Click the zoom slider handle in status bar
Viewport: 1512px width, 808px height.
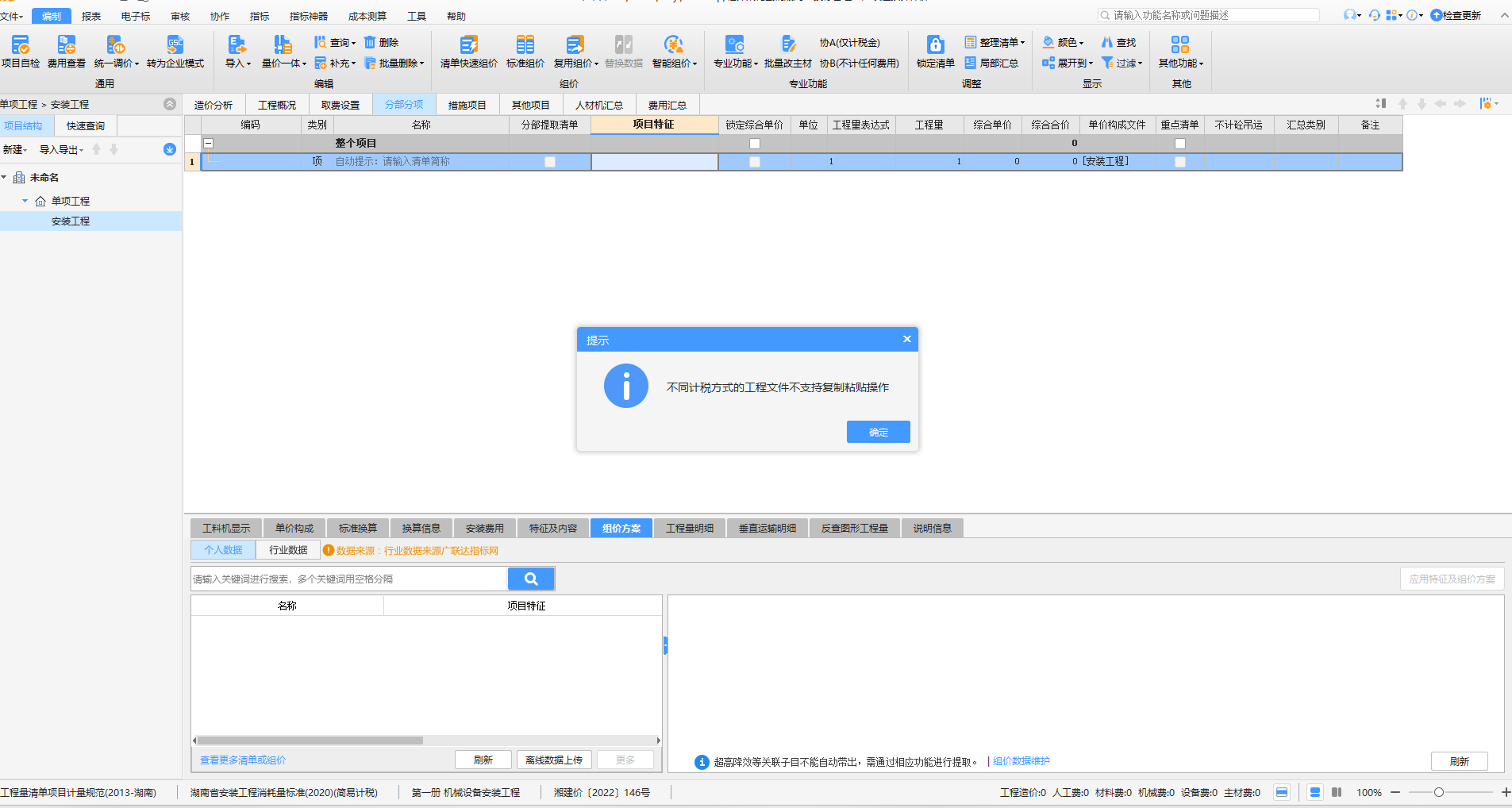pyautogui.click(x=1439, y=792)
